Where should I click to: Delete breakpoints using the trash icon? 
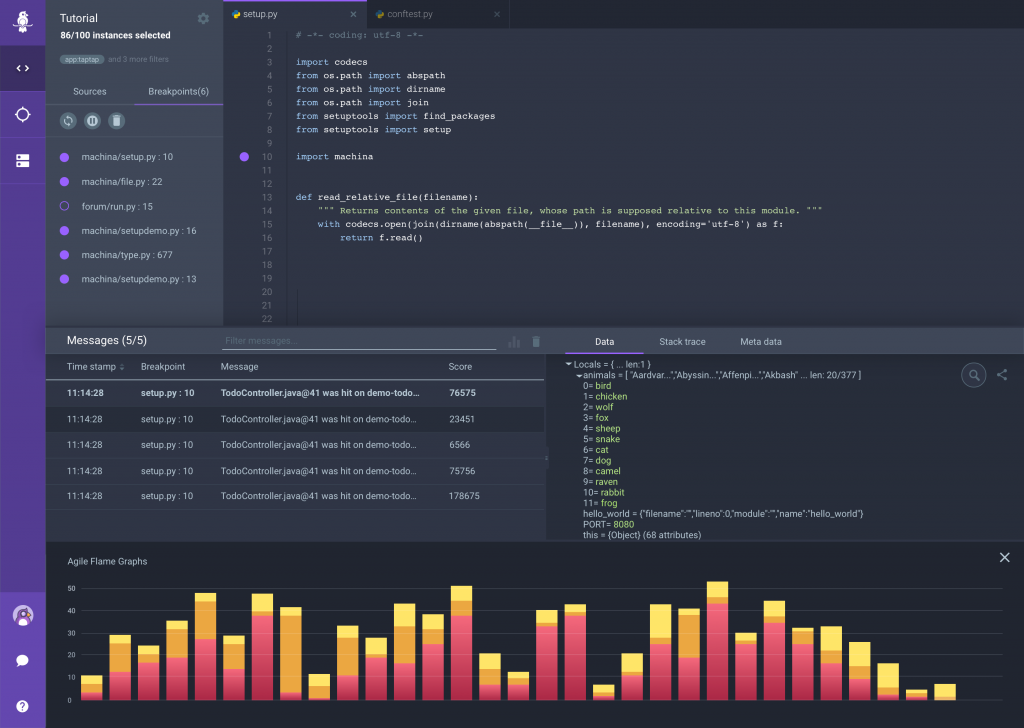click(x=117, y=121)
